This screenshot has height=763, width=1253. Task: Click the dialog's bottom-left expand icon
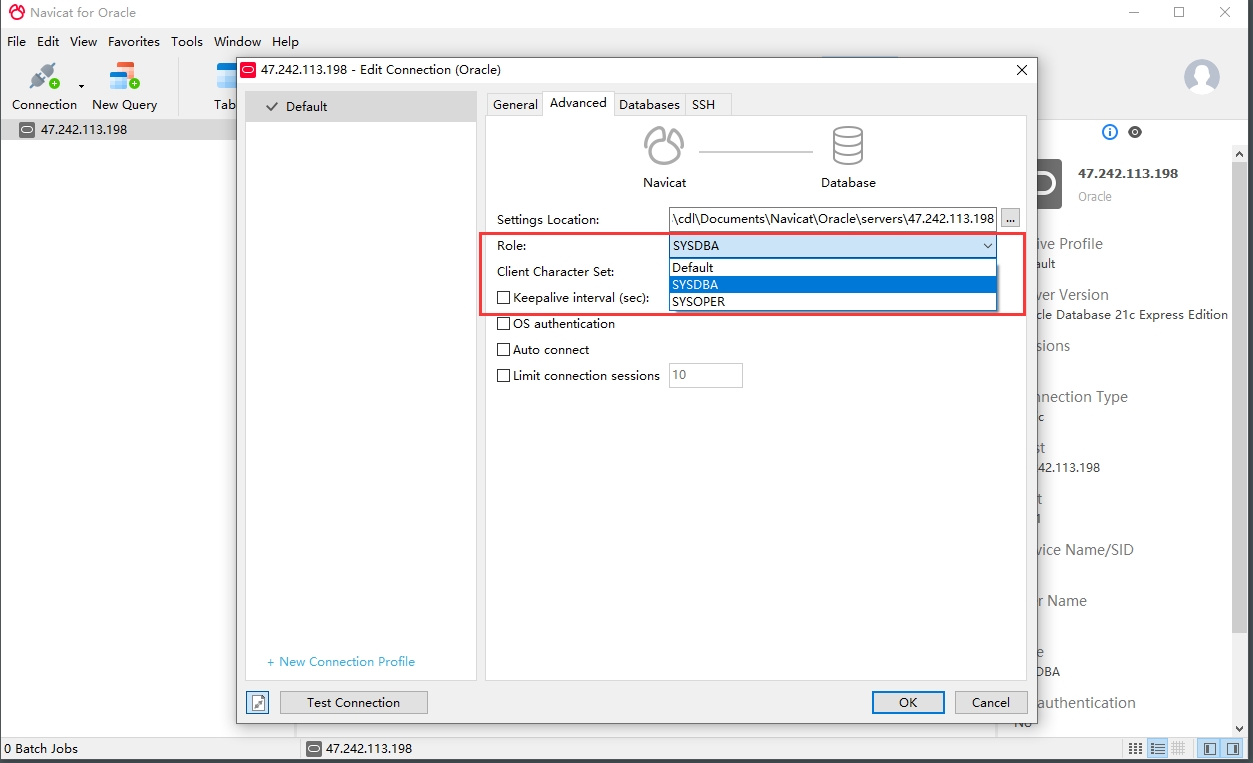[258, 703]
